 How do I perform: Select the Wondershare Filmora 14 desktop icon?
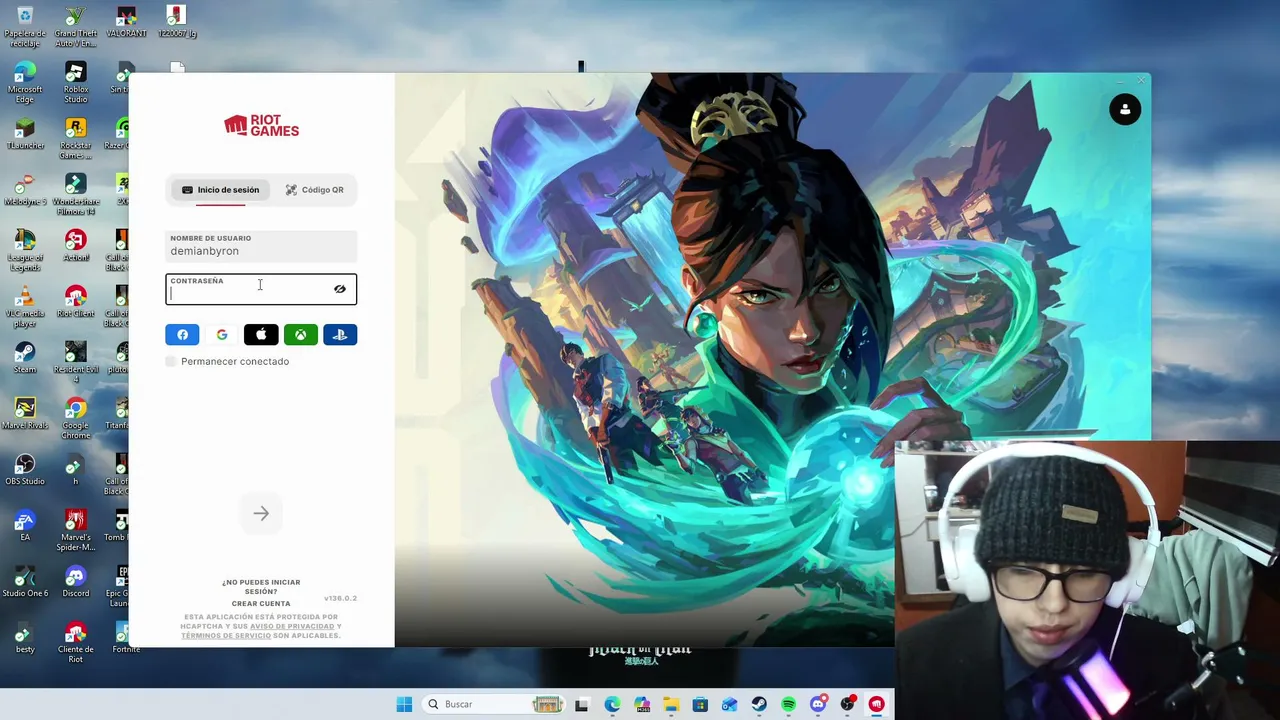tap(75, 195)
